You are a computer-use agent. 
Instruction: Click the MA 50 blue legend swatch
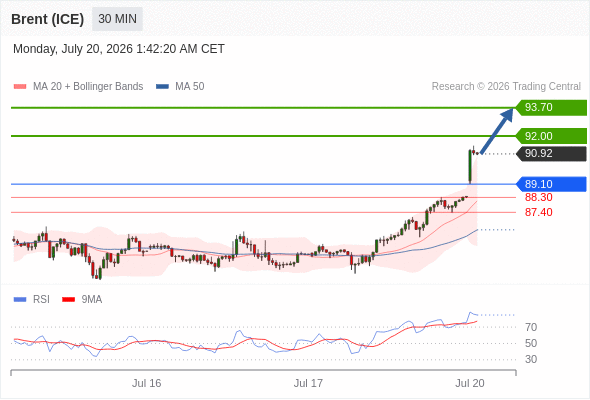tap(162, 87)
